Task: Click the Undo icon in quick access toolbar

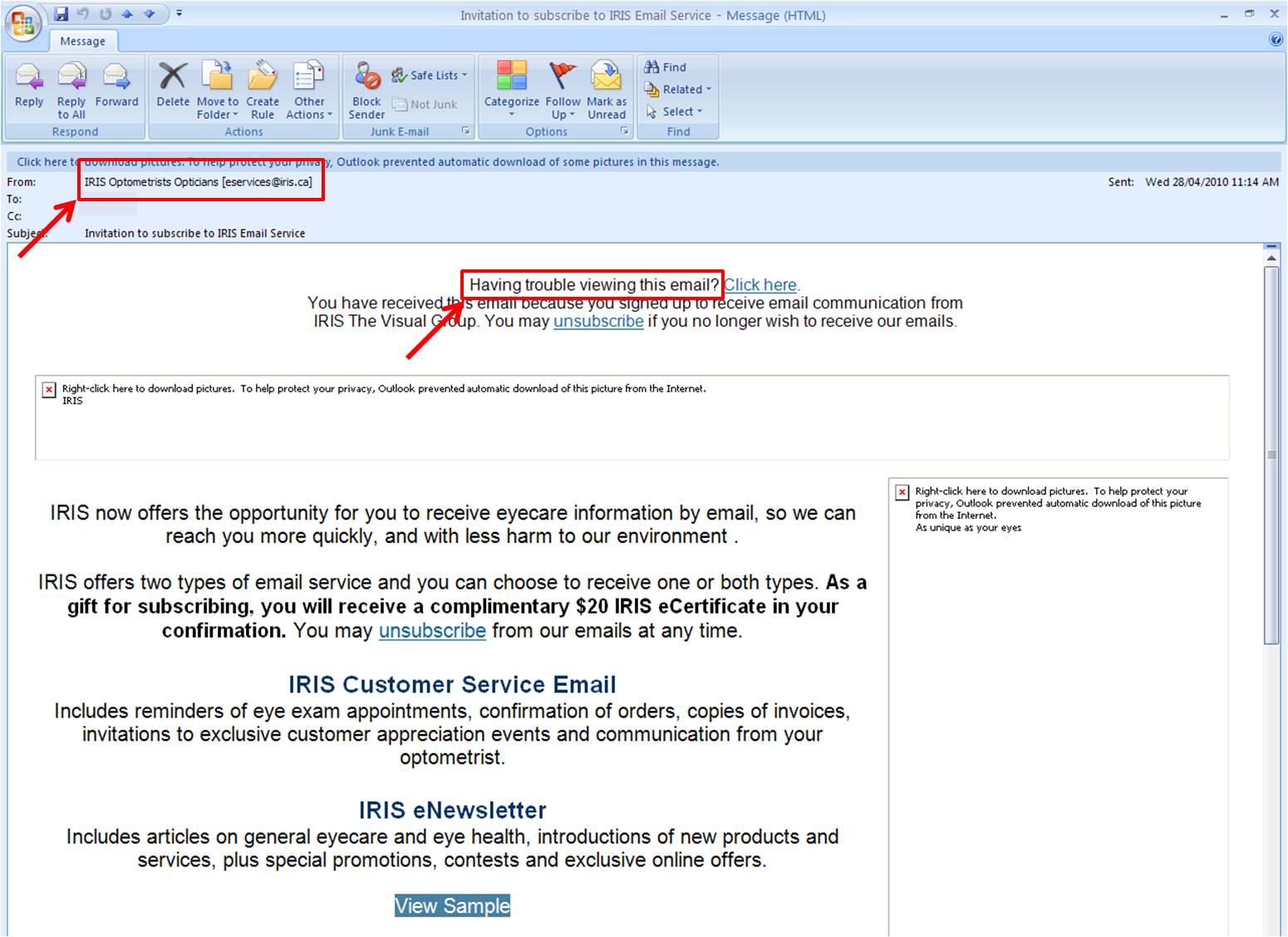Action: (x=83, y=13)
